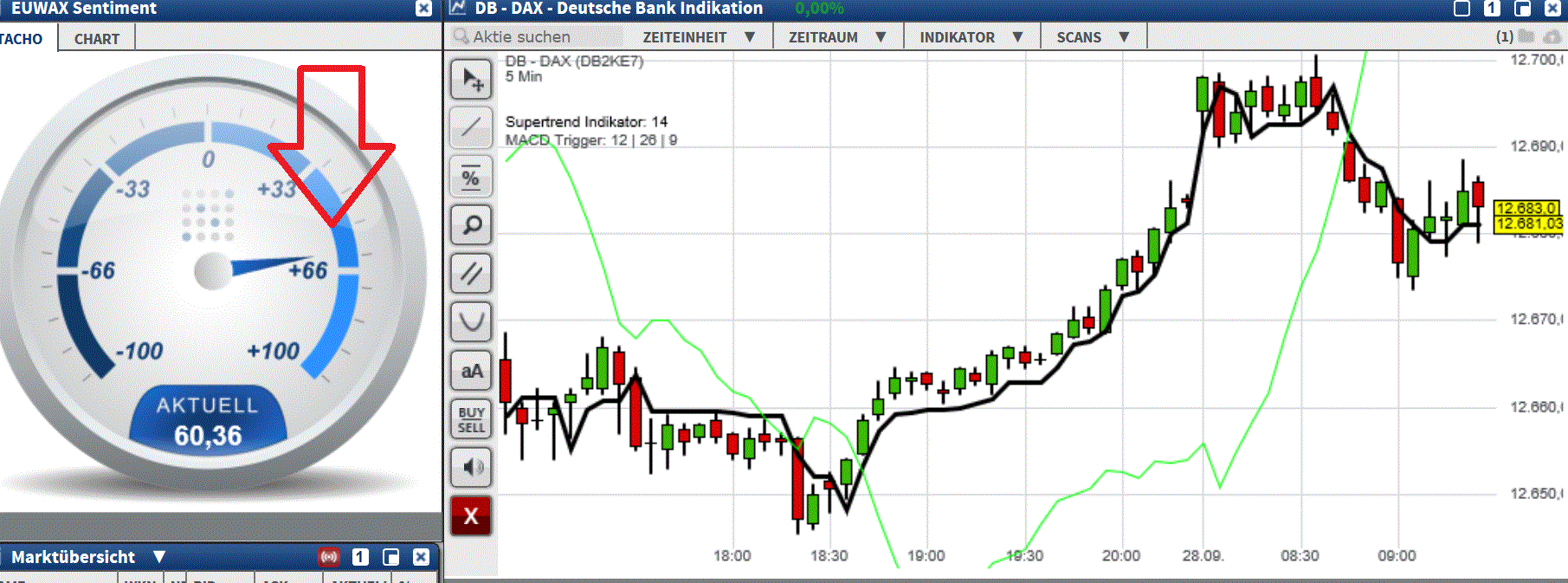Select the pointer crosshair tool

pos(471,80)
